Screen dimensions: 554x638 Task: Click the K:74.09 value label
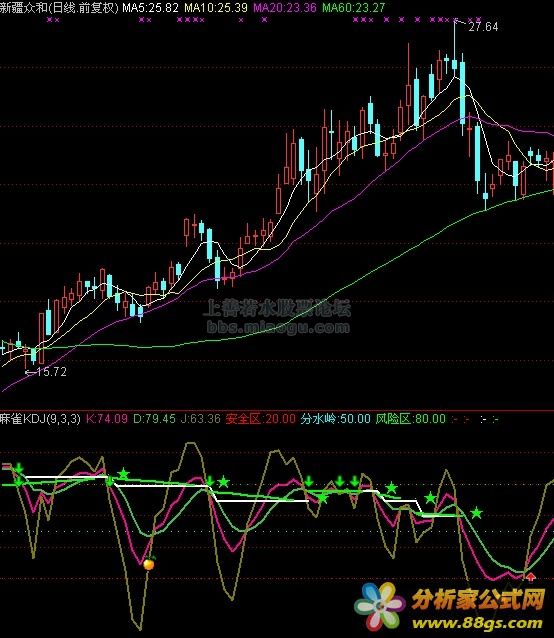coord(107,419)
